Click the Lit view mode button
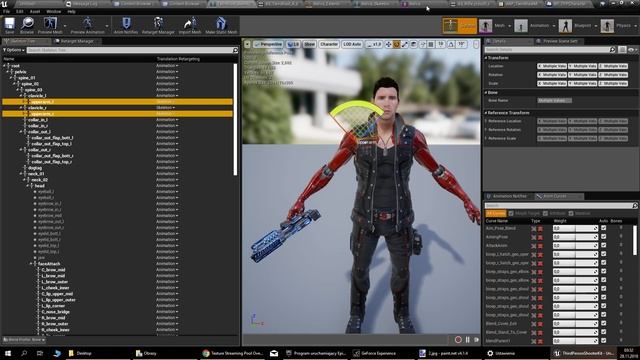This screenshot has width=640, height=360. pyautogui.click(x=293, y=44)
